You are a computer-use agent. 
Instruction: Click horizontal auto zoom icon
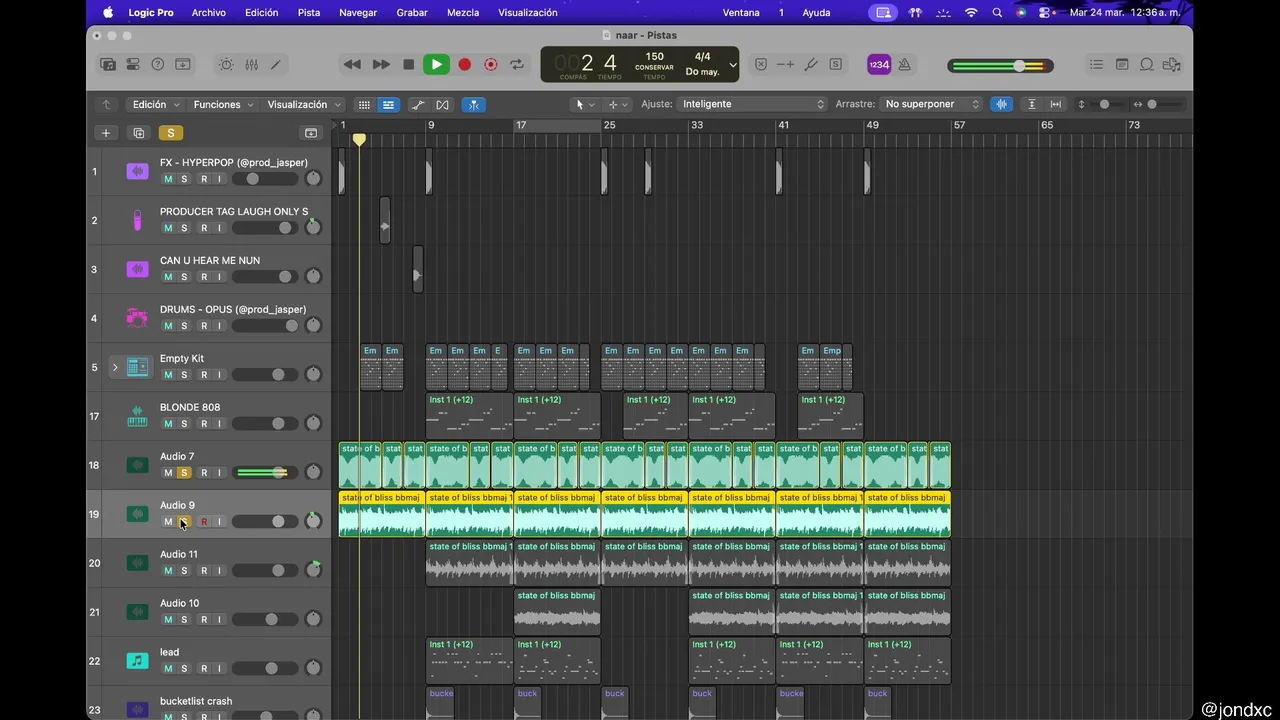(x=1055, y=104)
